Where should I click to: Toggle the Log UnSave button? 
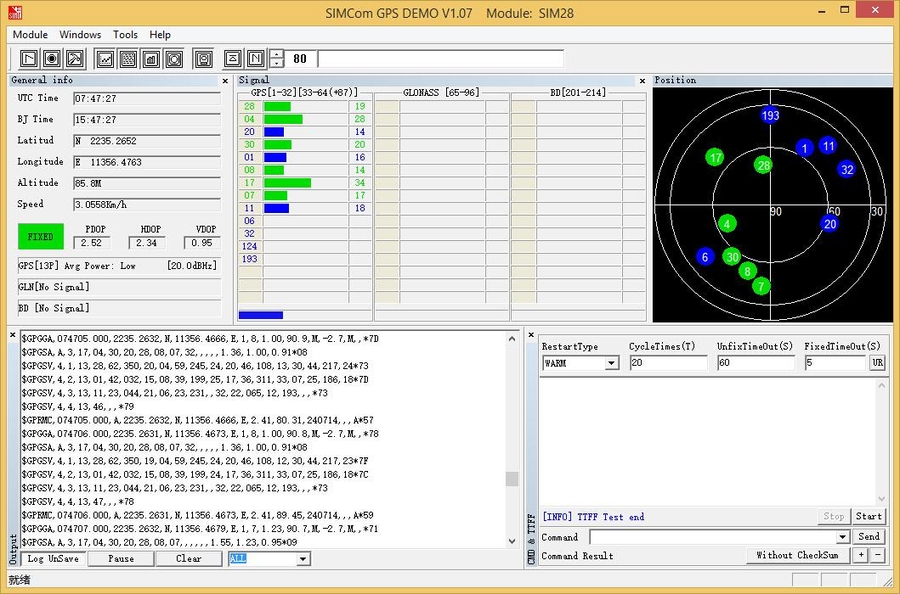tap(53, 559)
